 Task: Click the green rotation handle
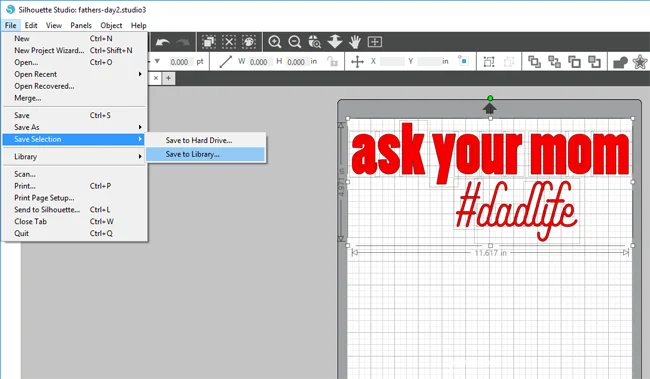coord(490,98)
